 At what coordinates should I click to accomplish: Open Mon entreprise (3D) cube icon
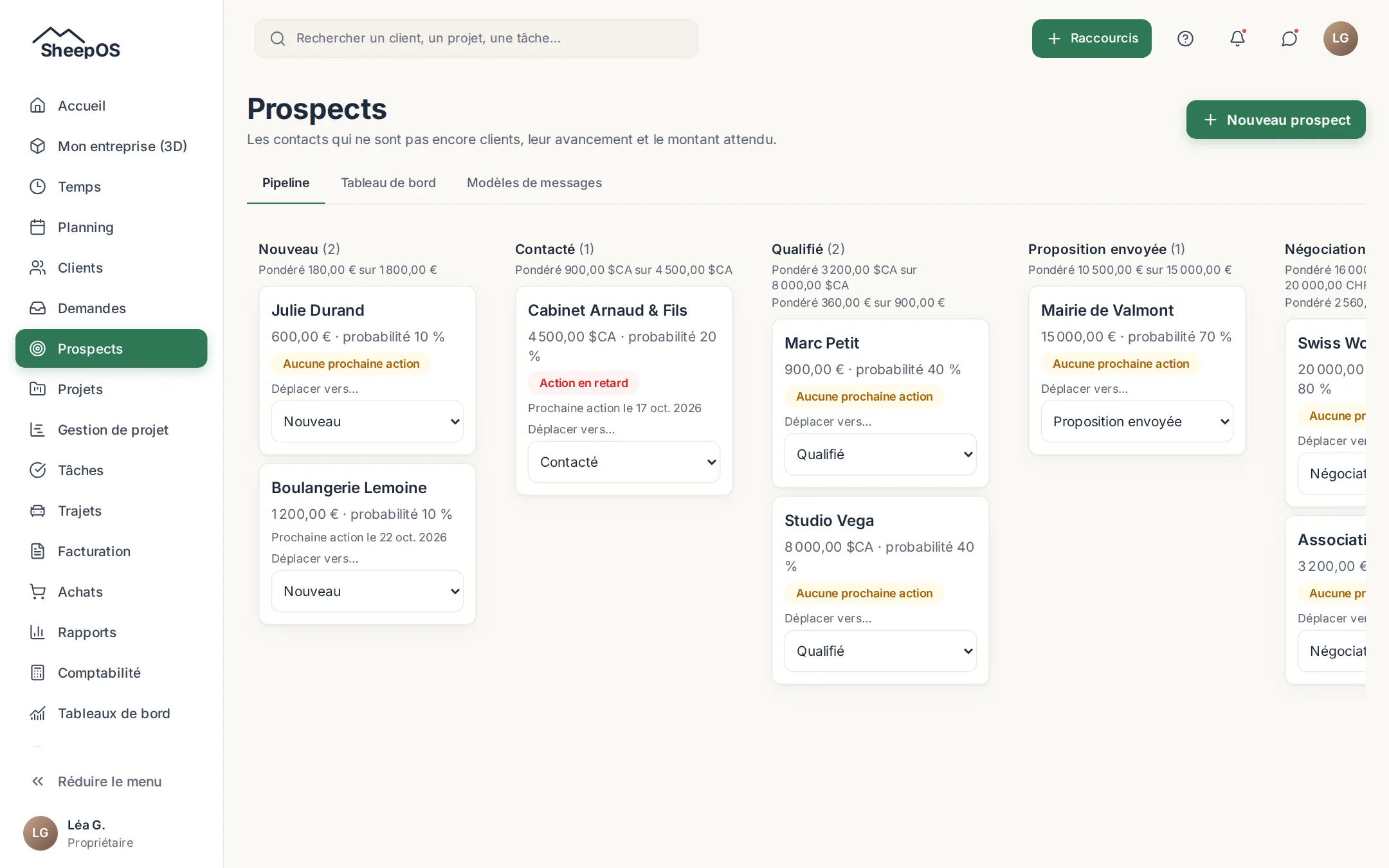pyautogui.click(x=38, y=146)
